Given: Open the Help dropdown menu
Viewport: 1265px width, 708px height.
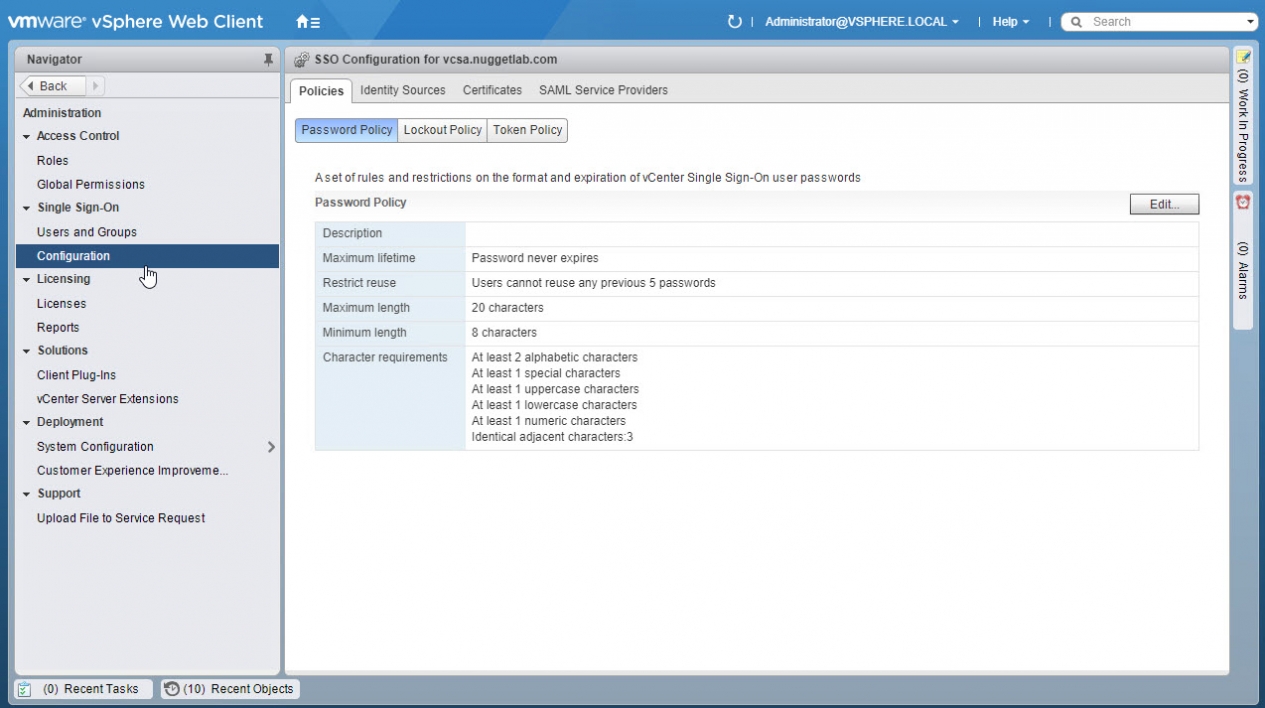Looking at the screenshot, I should coord(1010,22).
